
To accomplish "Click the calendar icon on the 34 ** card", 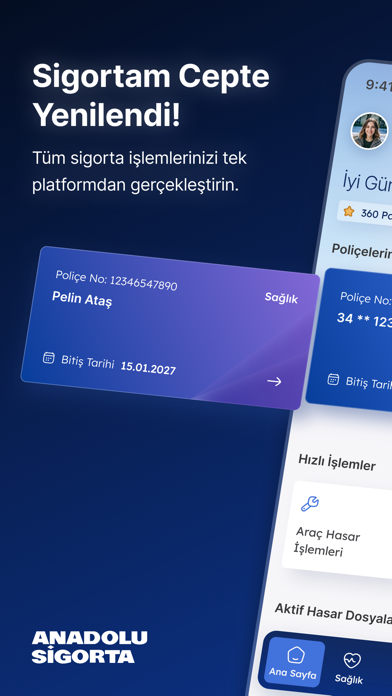I will (x=333, y=379).
